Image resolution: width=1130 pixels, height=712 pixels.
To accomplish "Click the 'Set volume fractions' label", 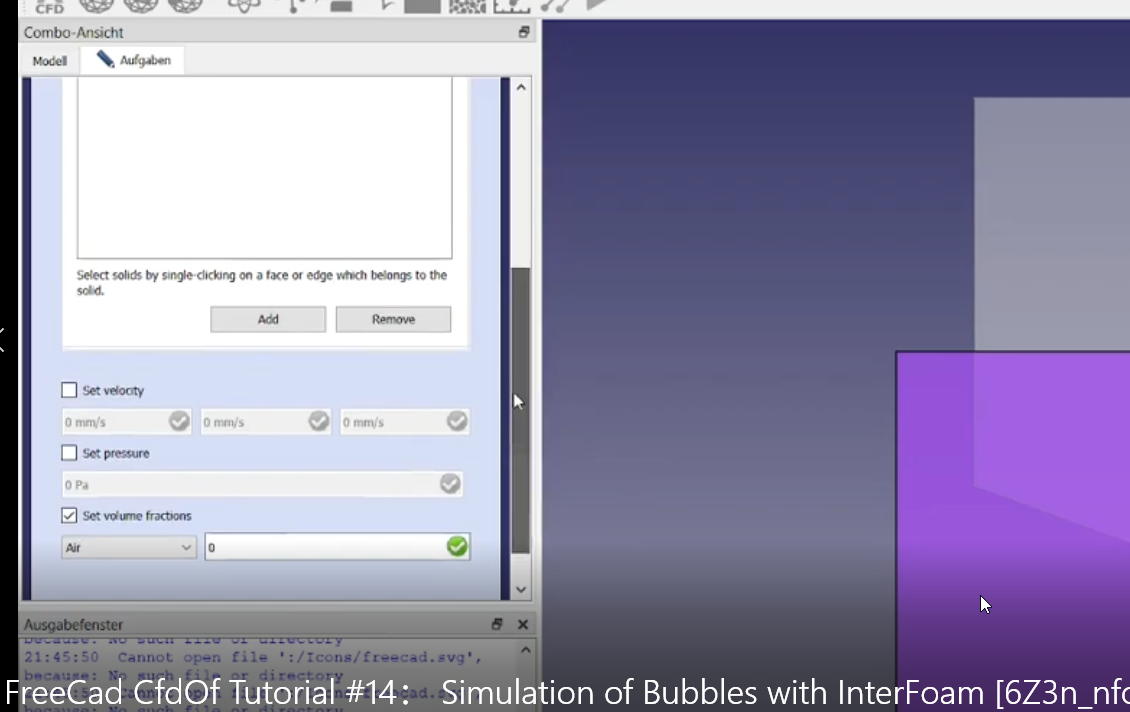I will (x=137, y=516).
